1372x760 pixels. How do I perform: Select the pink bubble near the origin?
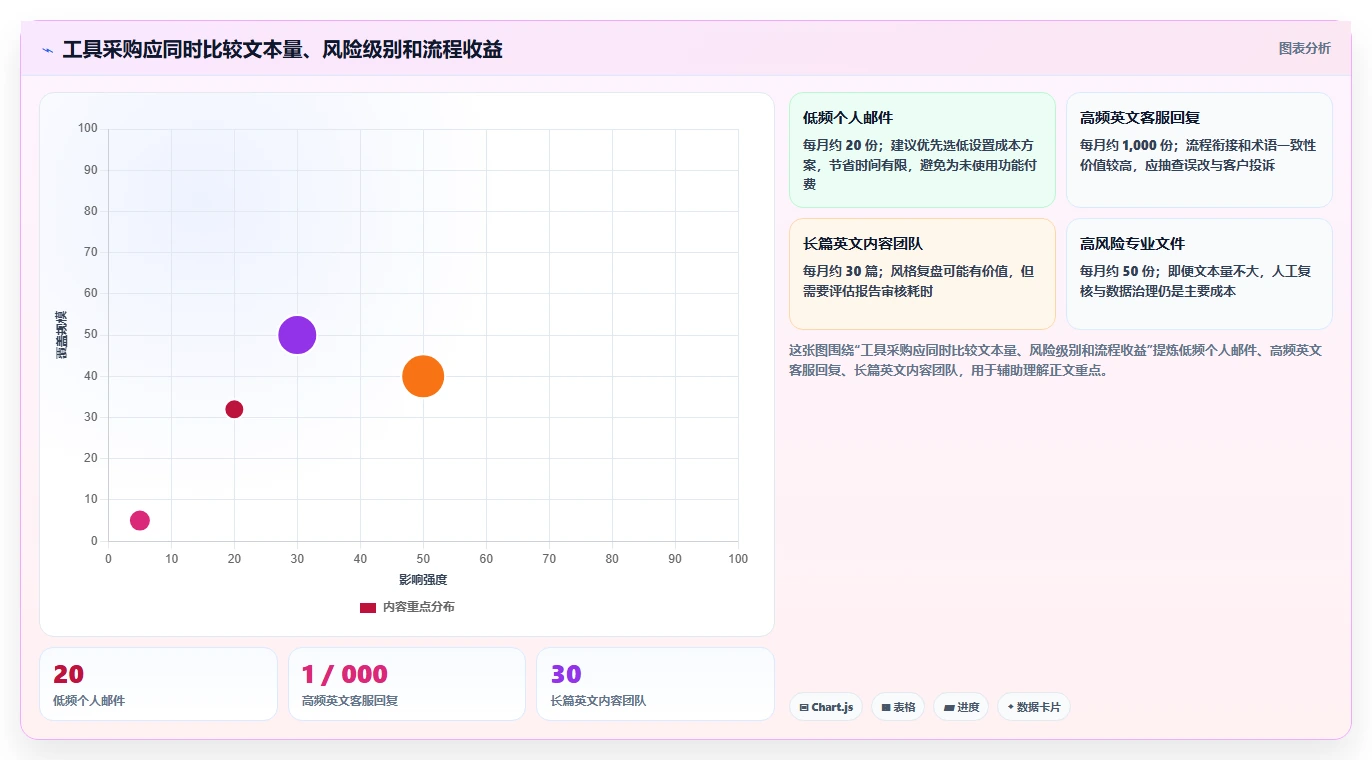click(140, 520)
